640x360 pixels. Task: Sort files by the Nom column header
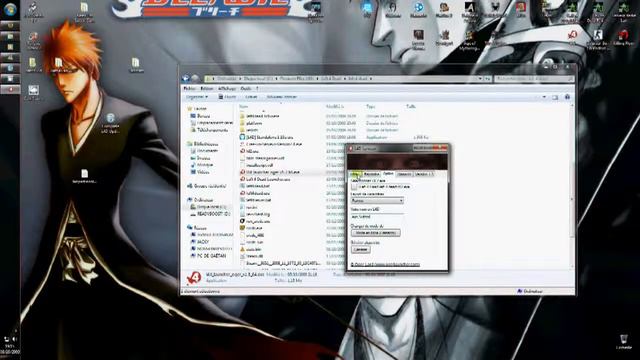[243, 107]
